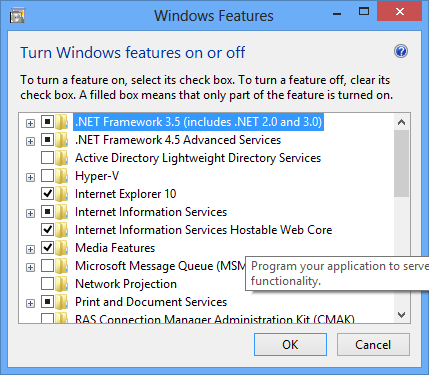Click folder icon beside Print and Document Services

point(62,302)
